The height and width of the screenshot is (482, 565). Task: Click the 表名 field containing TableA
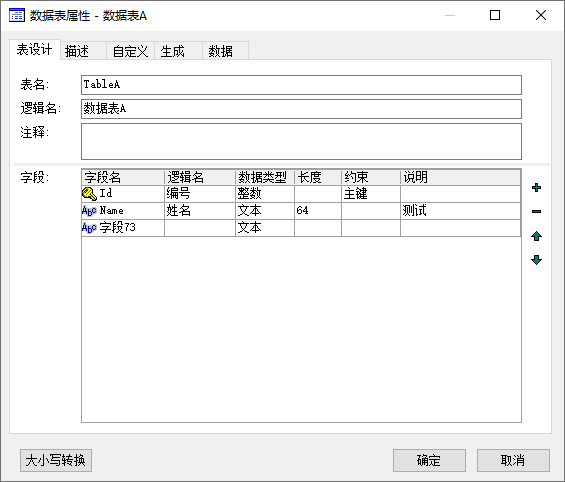pos(301,85)
